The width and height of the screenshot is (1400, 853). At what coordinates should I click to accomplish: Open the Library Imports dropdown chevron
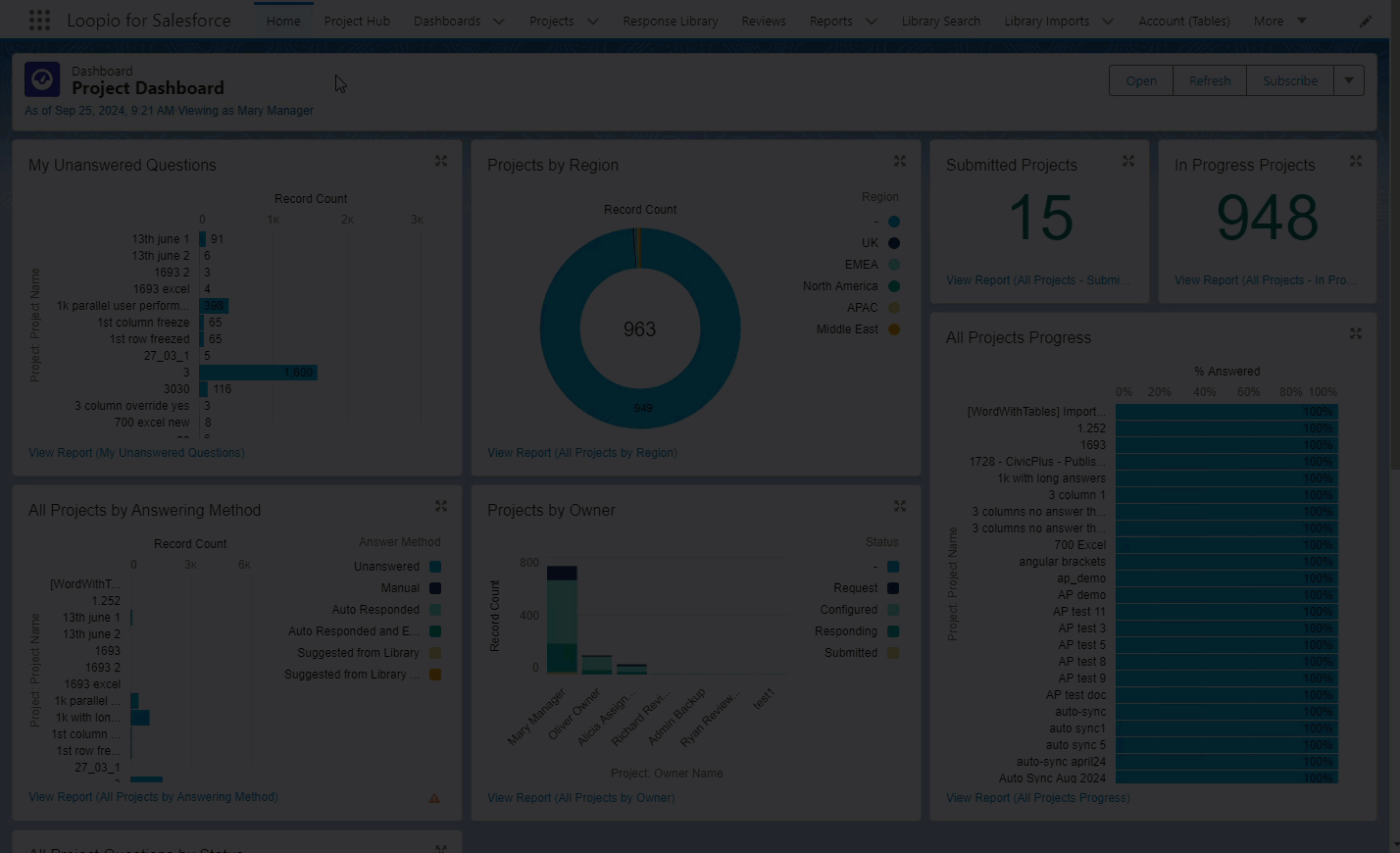tap(1108, 21)
